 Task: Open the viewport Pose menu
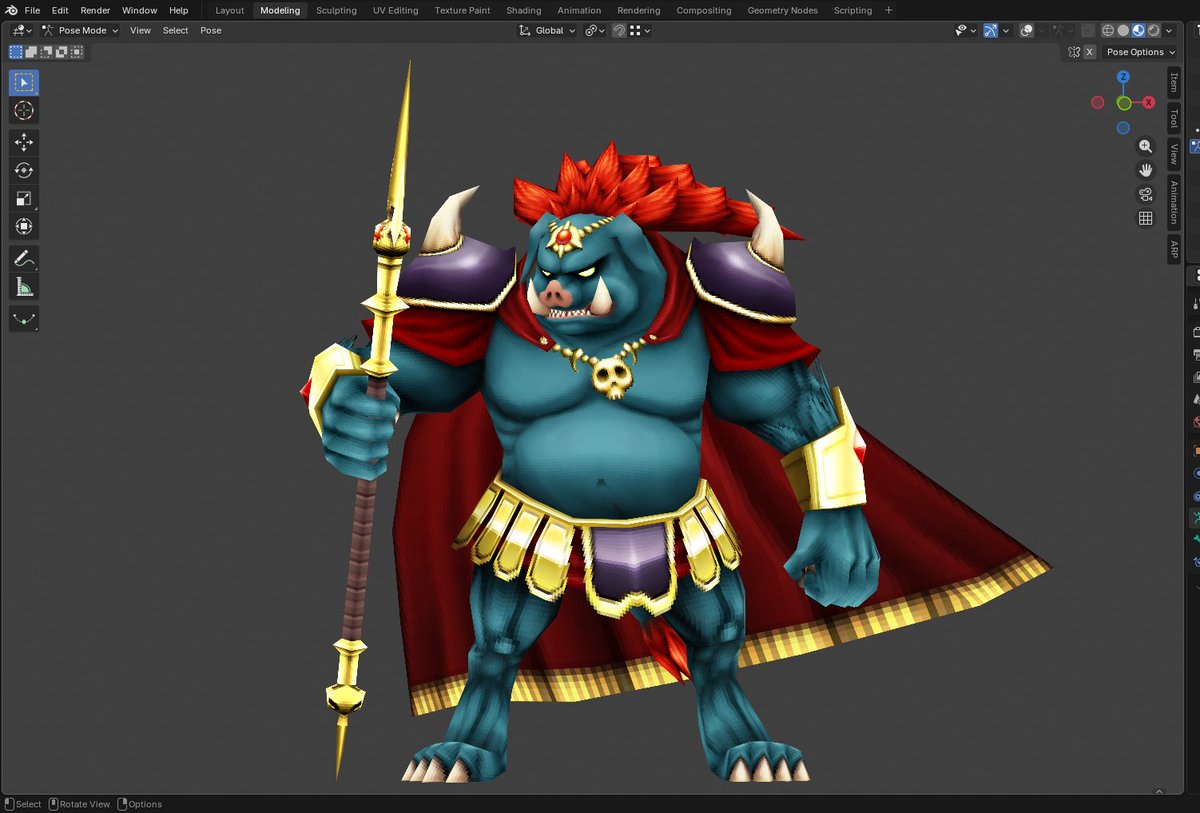point(210,30)
